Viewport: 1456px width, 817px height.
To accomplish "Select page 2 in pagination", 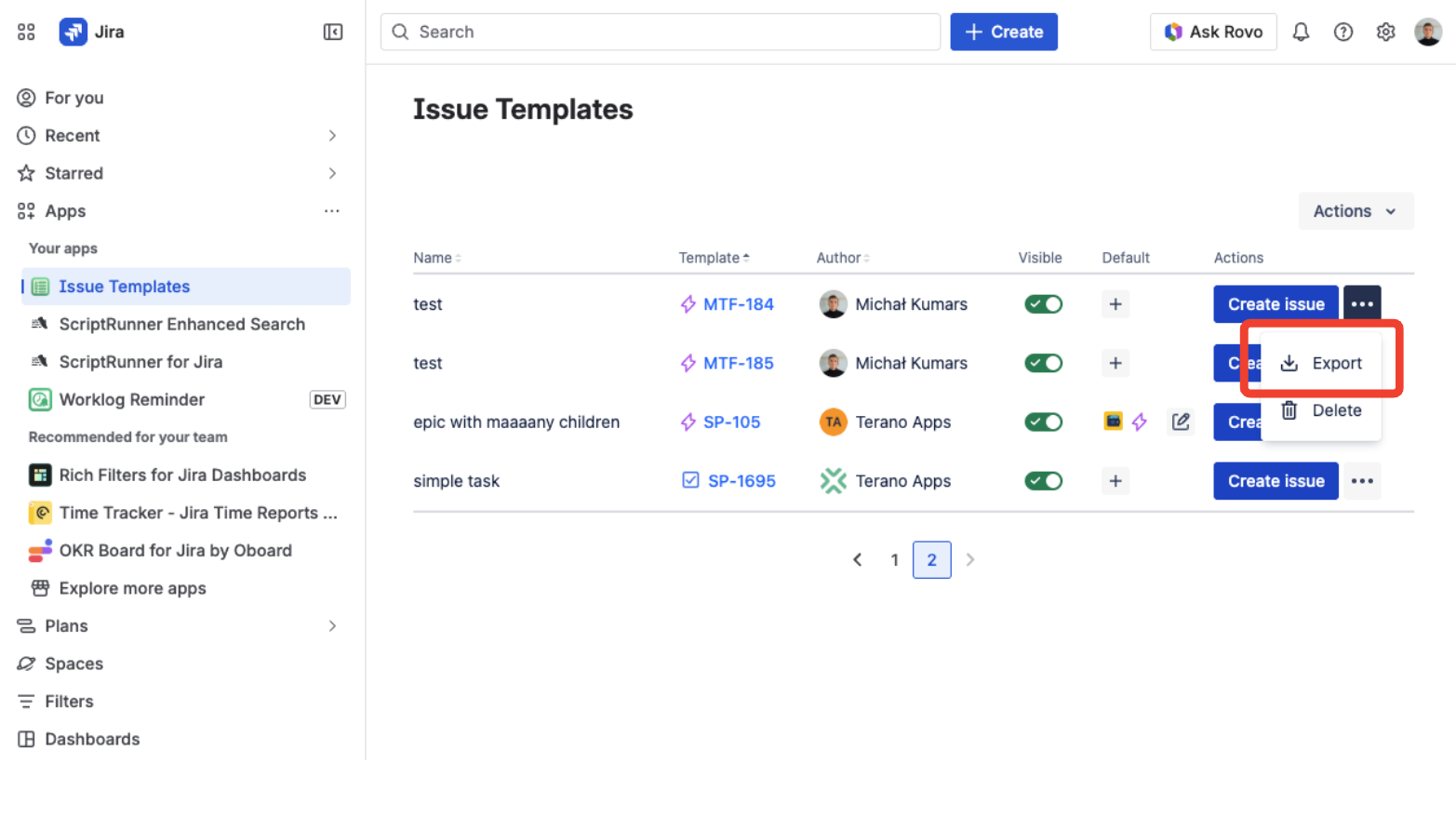I will point(931,559).
